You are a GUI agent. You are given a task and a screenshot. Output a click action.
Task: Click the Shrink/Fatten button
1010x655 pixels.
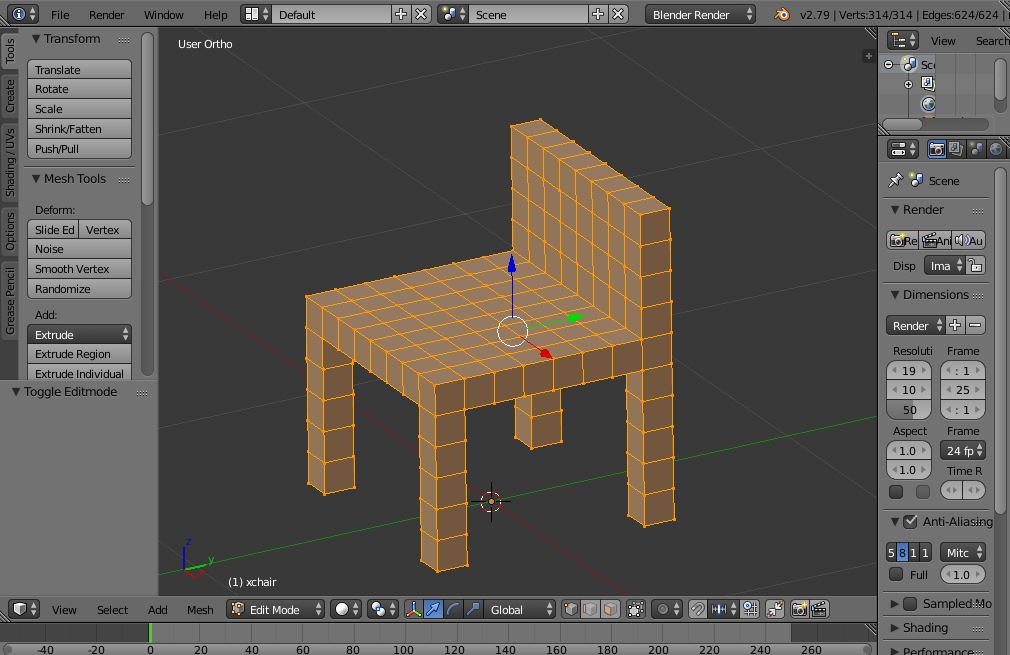click(x=79, y=129)
